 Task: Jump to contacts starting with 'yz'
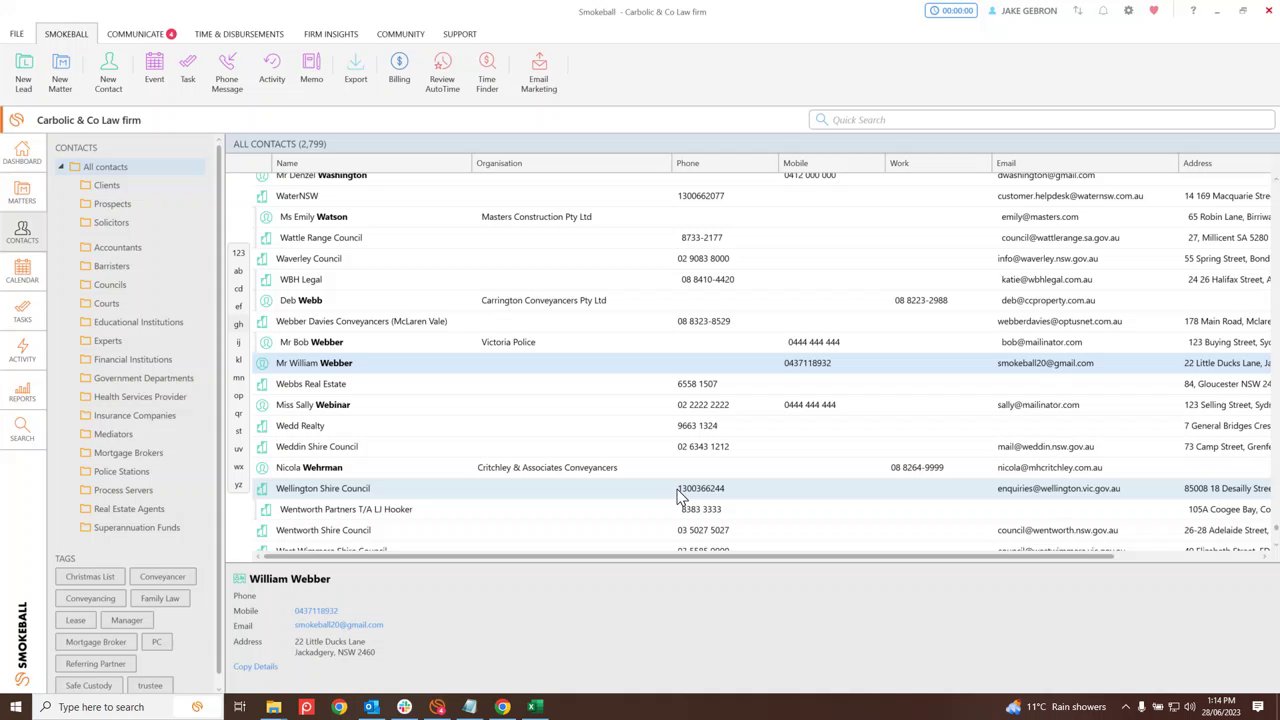[238, 485]
